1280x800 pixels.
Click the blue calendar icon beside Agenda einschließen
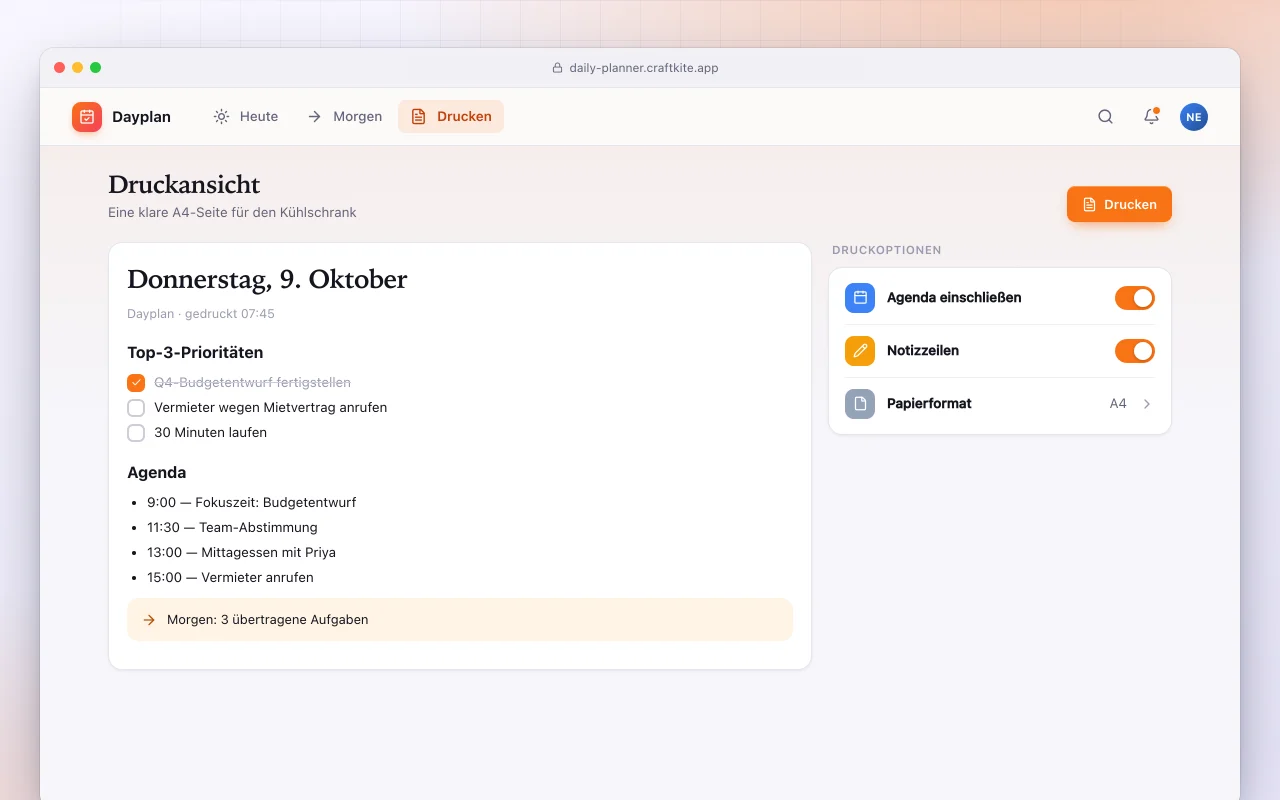pos(860,298)
